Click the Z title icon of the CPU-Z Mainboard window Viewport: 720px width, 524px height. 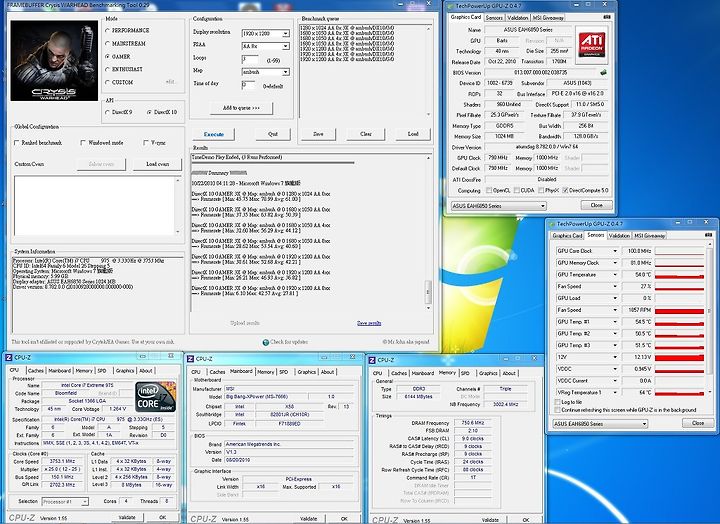[190, 359]
